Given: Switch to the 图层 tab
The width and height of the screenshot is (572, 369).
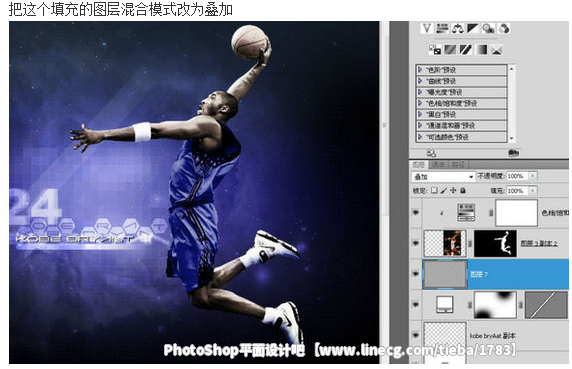Looking at the screenshot, I should pyautogui.click(x=419, y=165).
